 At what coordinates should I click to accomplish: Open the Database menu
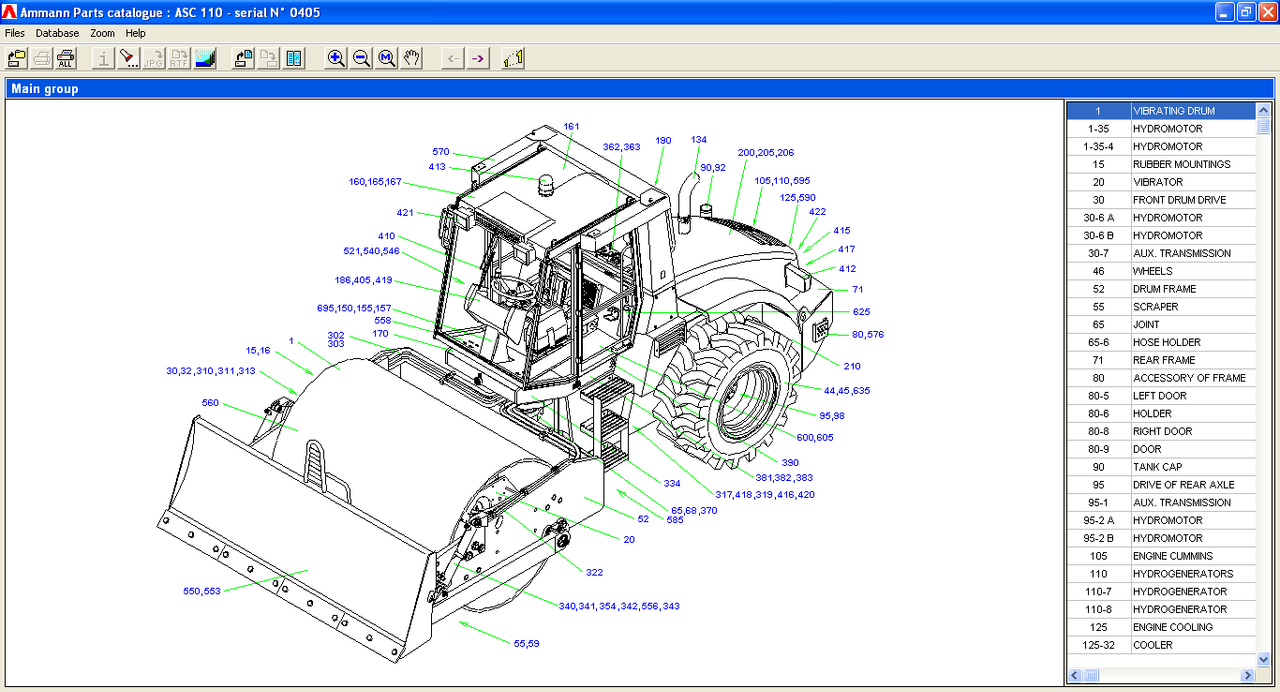click(57, 33)
